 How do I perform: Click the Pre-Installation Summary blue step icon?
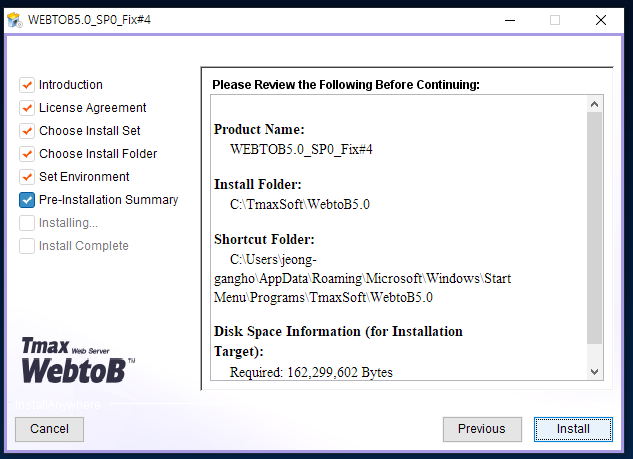[x=27, y=200]
